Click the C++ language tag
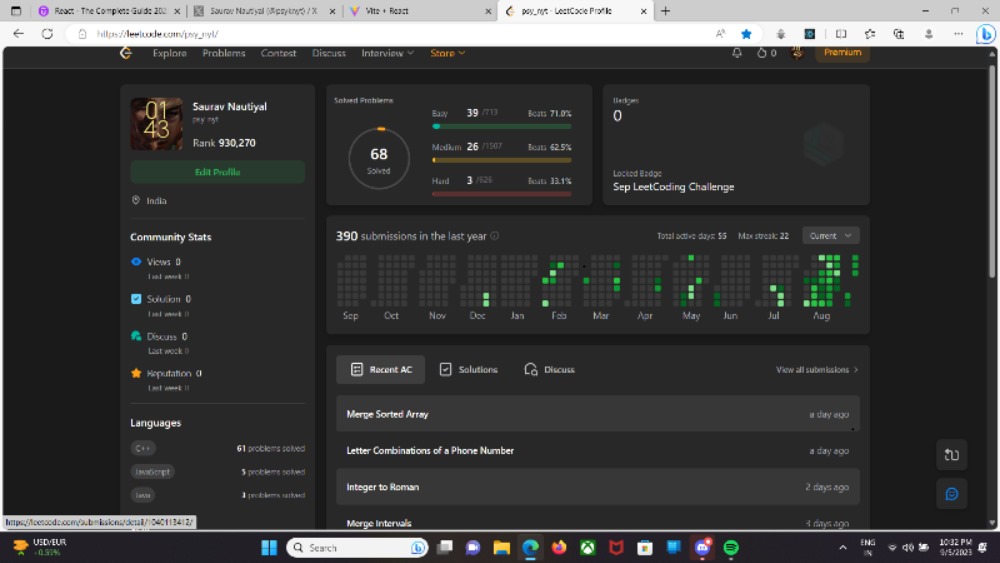 143,448
